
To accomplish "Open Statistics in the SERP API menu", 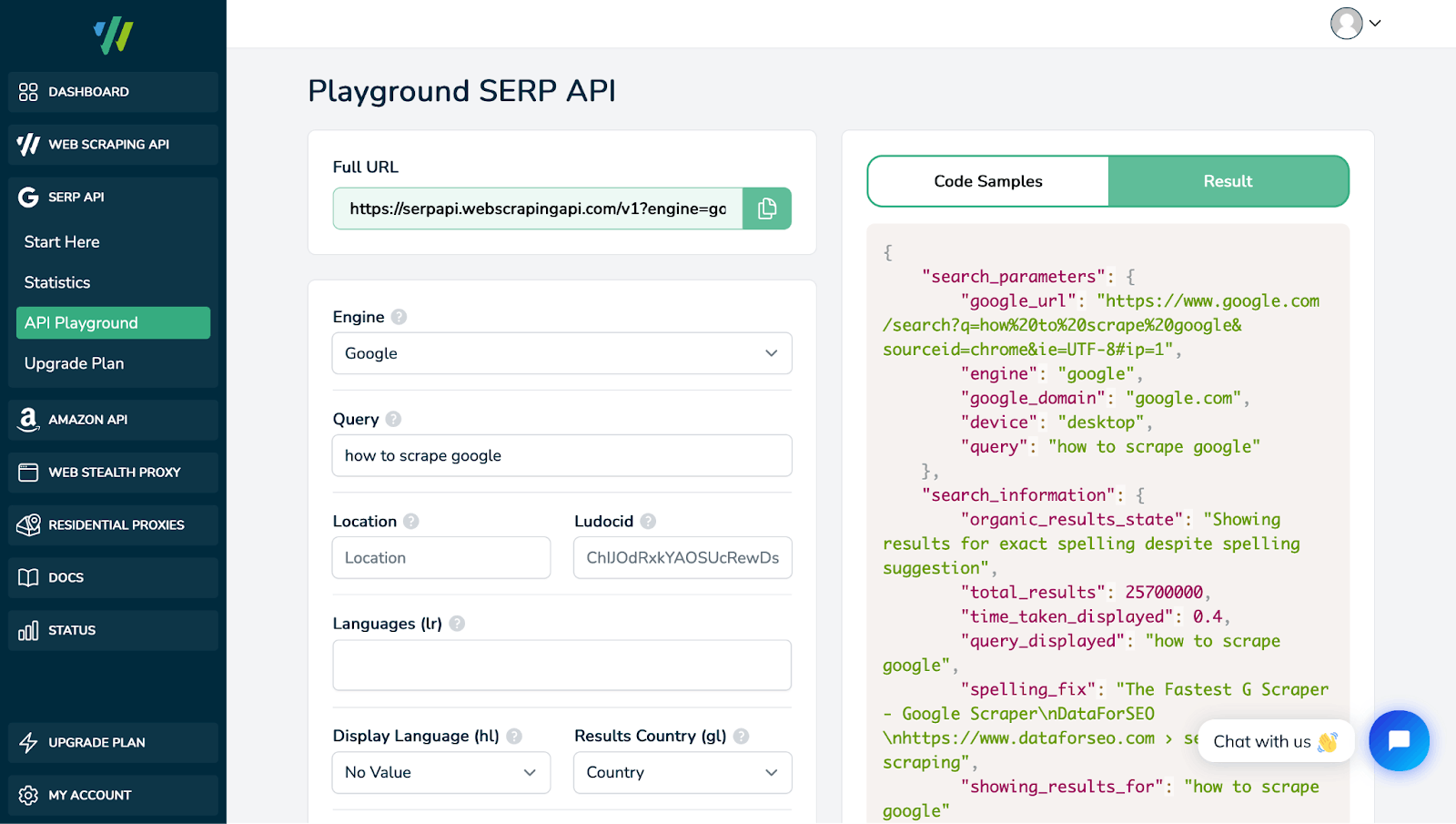I will click(57, 282).
